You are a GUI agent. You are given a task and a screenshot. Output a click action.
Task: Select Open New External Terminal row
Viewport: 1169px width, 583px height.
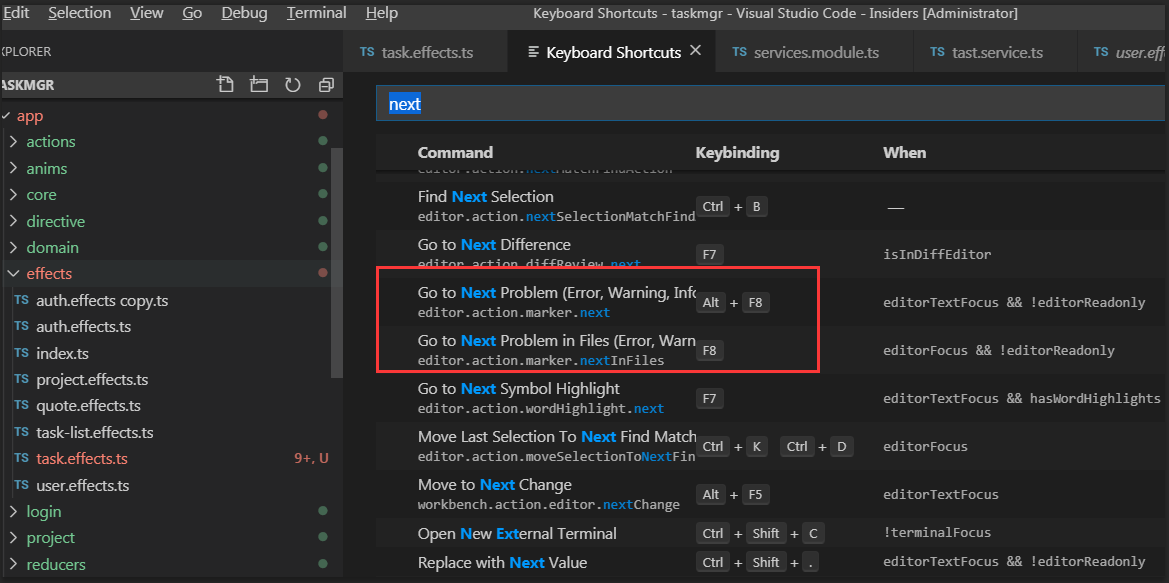[x=772, y=533]
